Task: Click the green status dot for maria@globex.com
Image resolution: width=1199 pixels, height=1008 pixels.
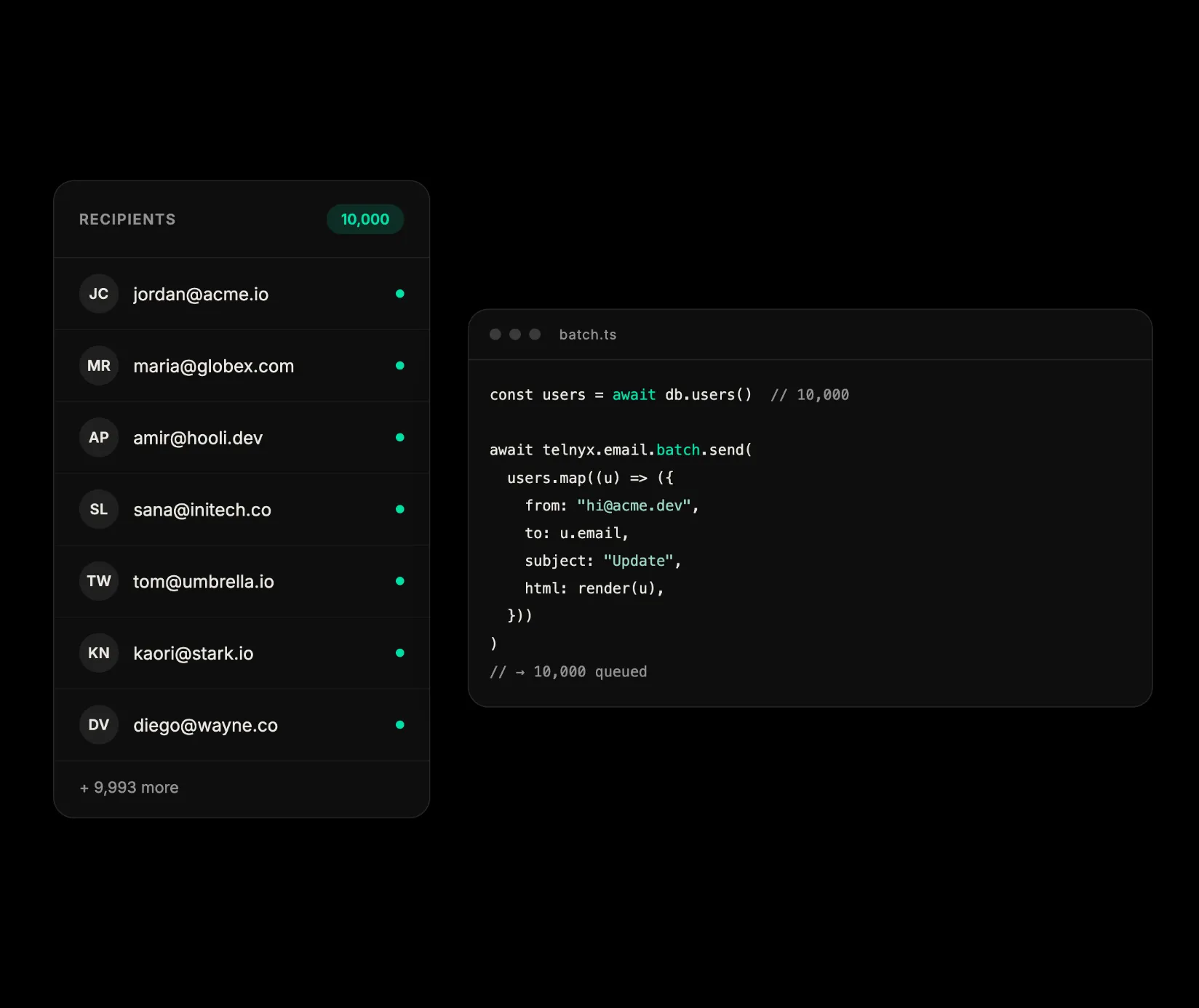Action: click(399, 366)
